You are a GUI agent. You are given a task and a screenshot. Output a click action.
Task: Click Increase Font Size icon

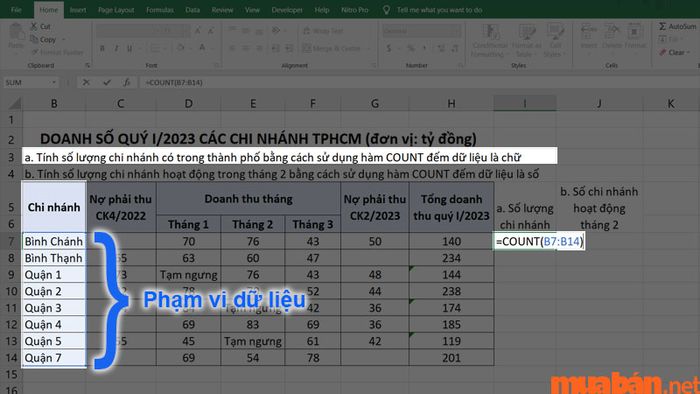(x=197, y=30)
